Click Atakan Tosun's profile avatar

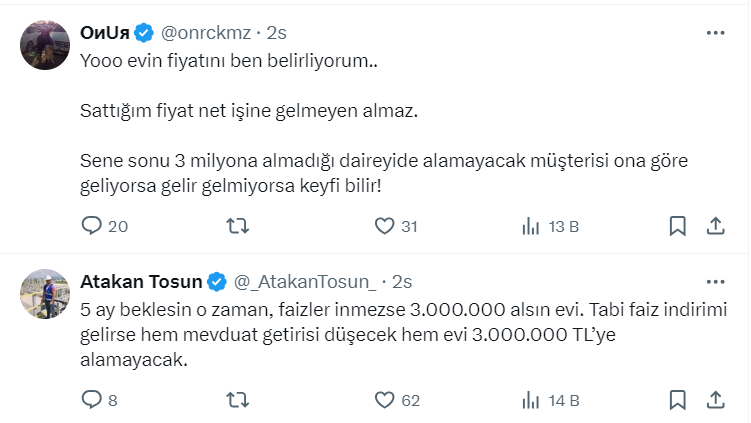tap(42, 292)
